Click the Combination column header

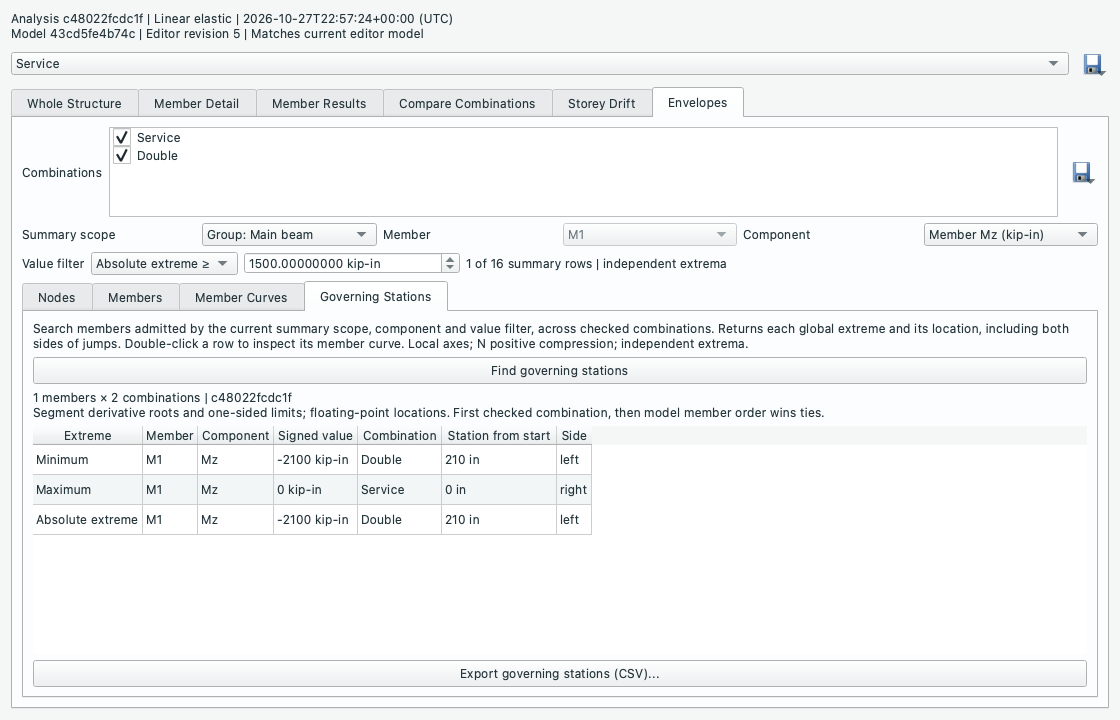[x=399, y=436]
